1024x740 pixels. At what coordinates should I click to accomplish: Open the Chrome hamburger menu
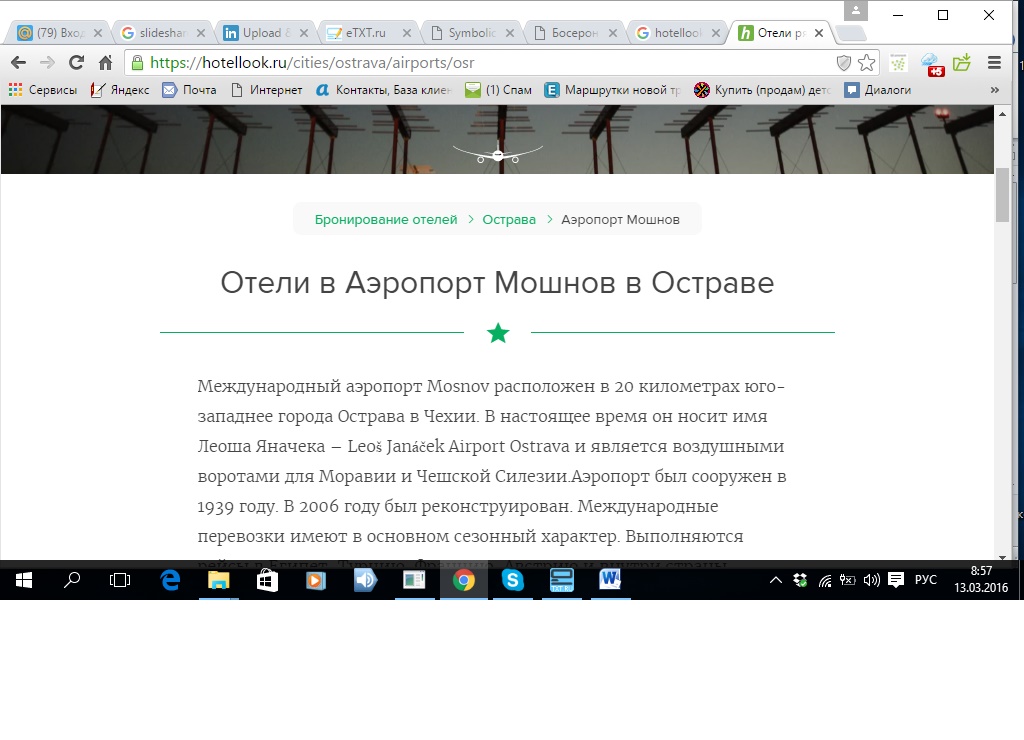[994, 63]
